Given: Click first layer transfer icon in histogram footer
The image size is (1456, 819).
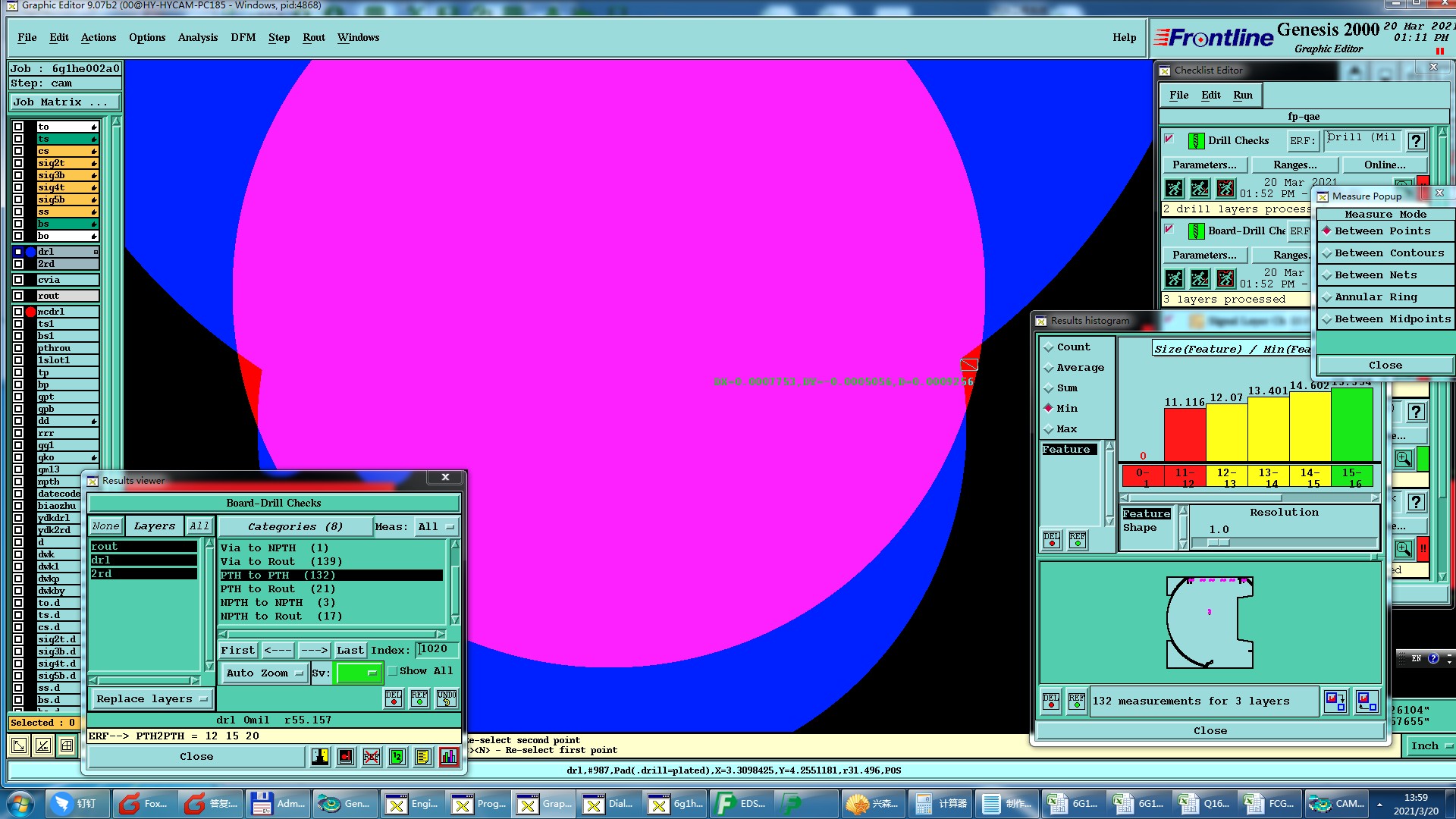Looking at the screenshot, I should pos(1335,701).
